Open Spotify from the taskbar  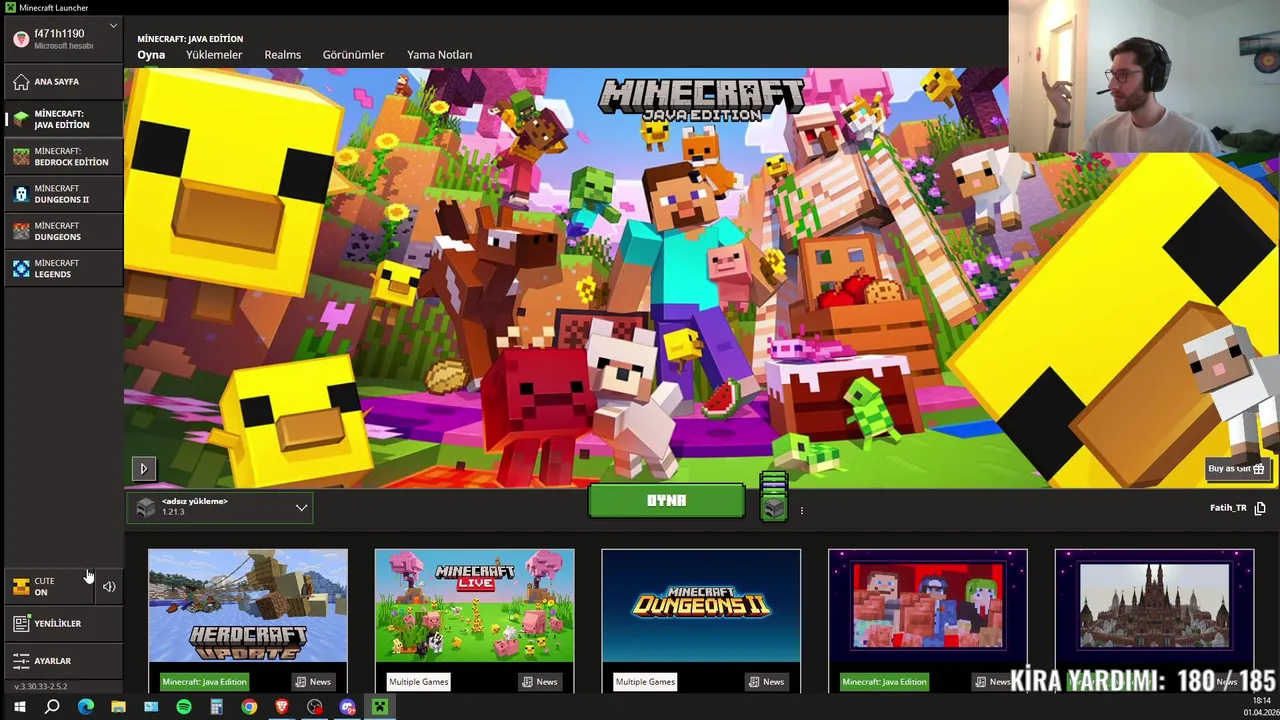(184, 707)
